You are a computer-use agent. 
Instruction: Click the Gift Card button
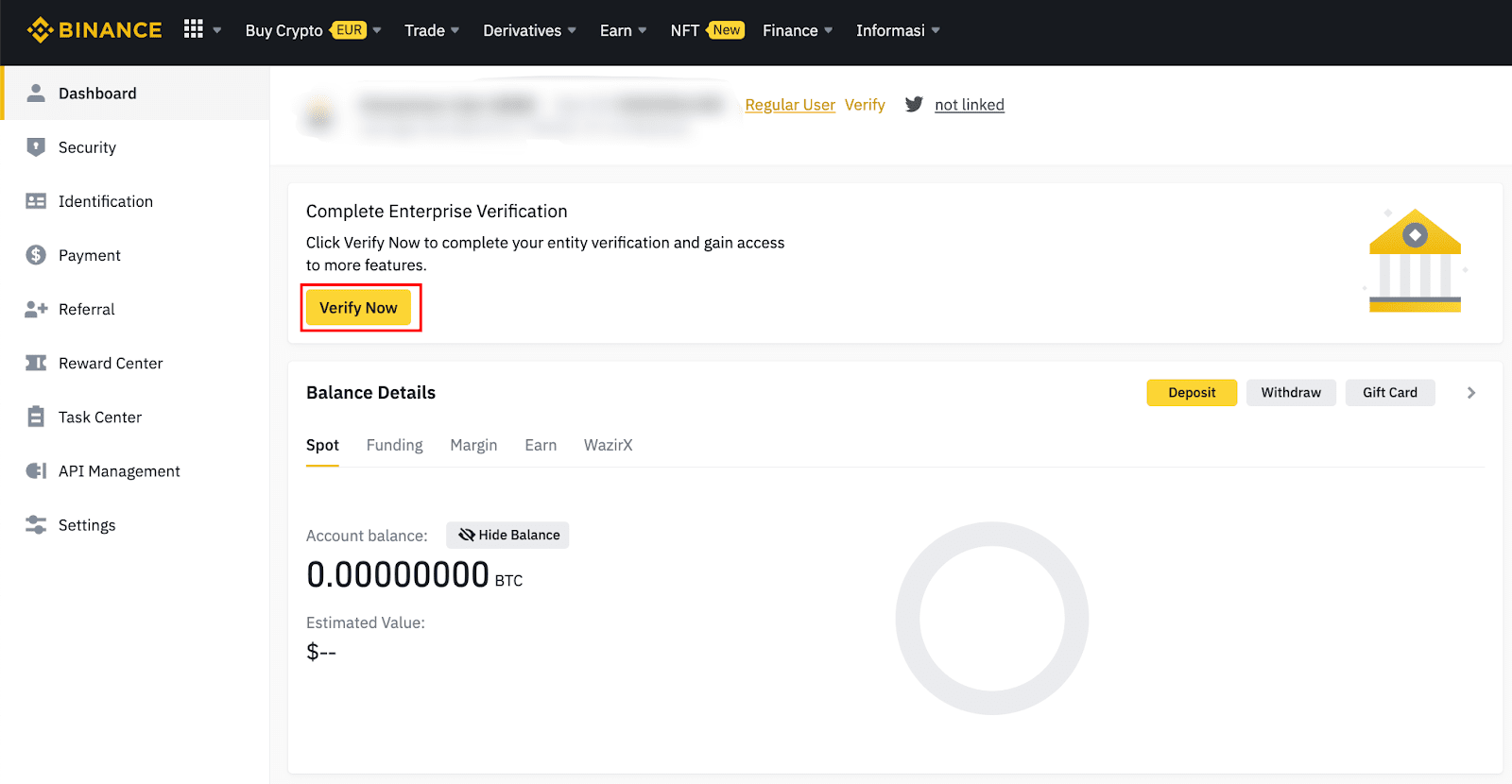[1389, 393]
